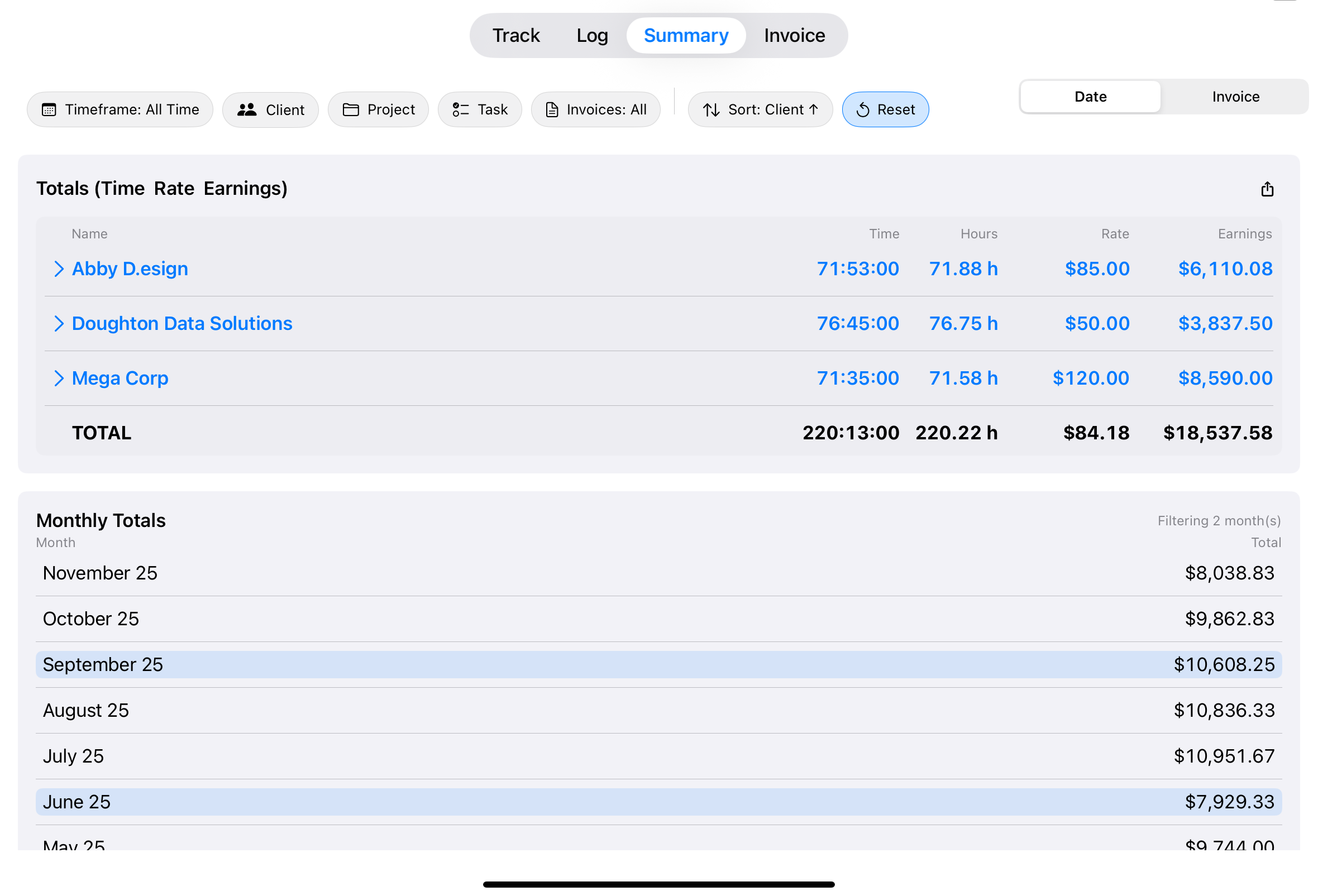Open the Log tab
1318x896 pixels.
pyautogui.click(x=591, y=35)
